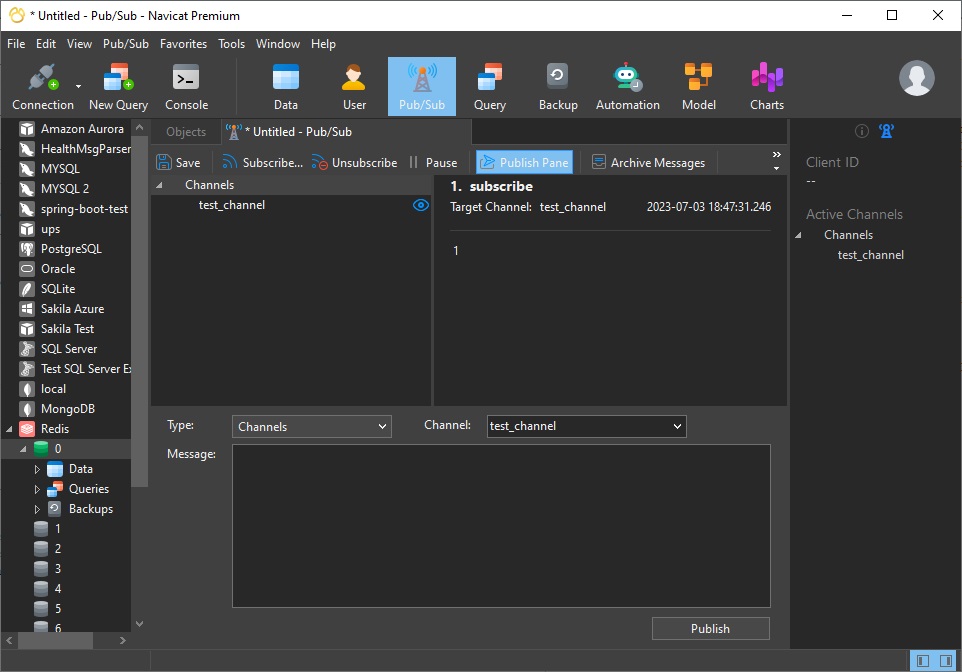The height and width of the screenshot is (672, 962).
Task: Open the Edit menu
Action: point(46,44)
